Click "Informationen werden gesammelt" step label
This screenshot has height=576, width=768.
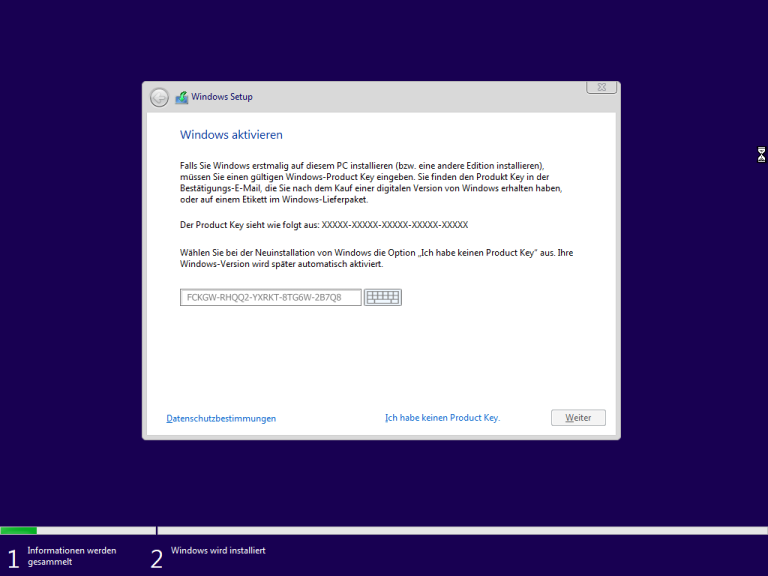(x=72, y=556)
